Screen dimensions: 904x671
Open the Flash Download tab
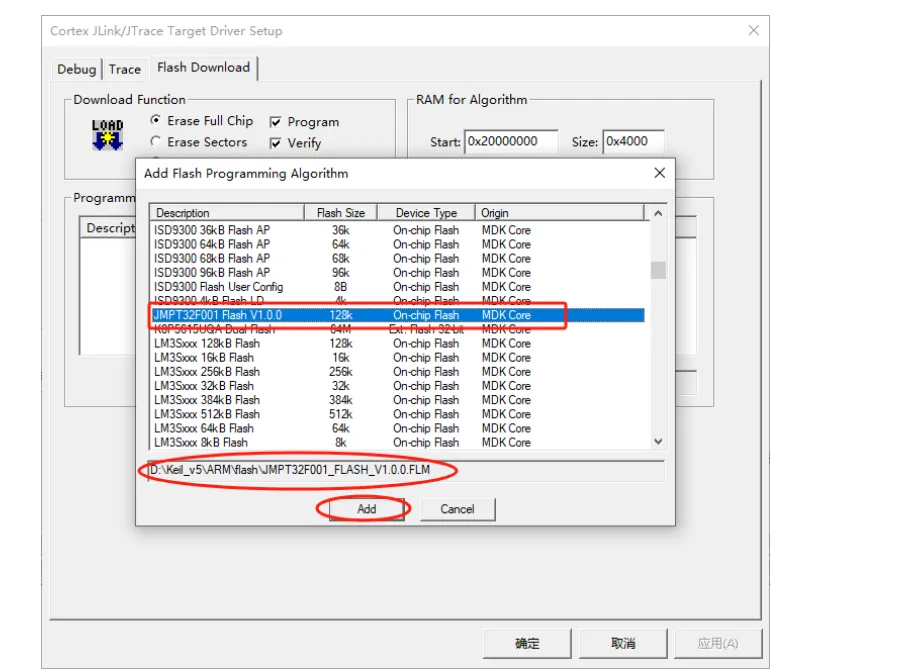coord(204,67)
